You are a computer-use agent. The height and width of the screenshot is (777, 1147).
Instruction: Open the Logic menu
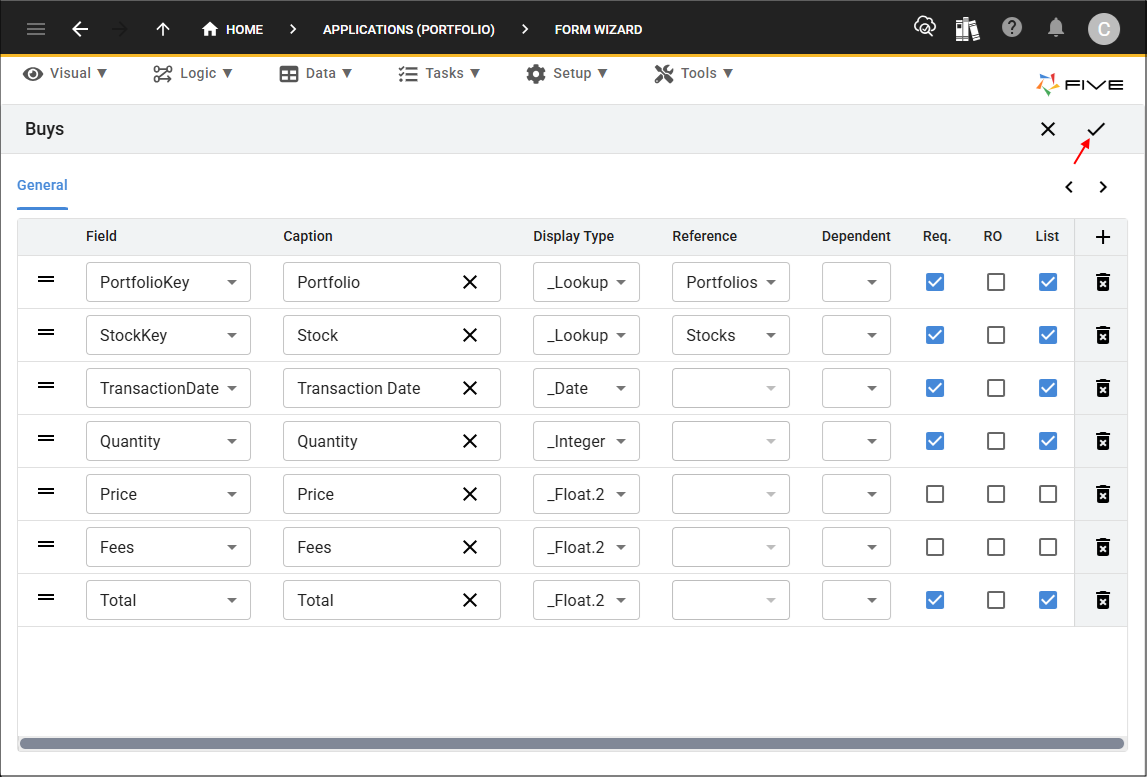click(x=192, y=73)
